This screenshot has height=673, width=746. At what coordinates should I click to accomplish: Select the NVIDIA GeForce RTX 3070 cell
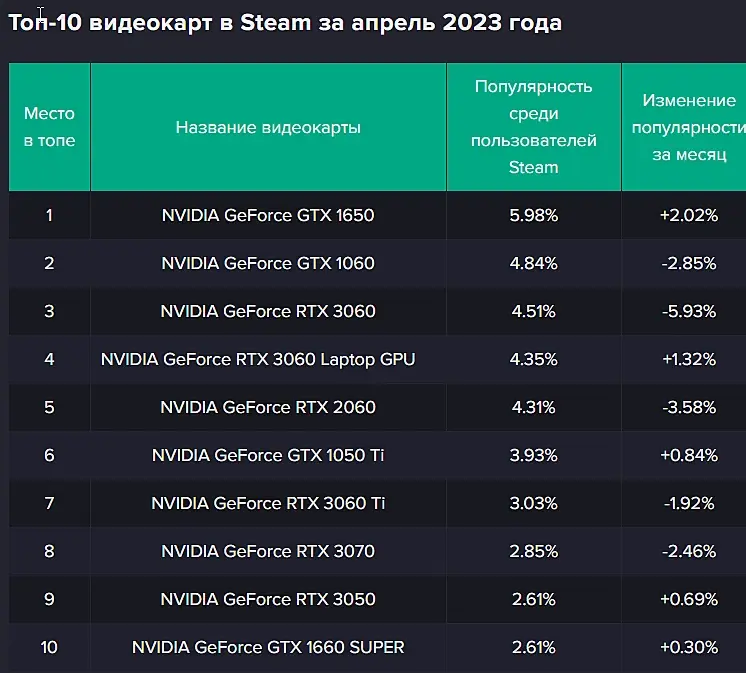coord(268,551)
